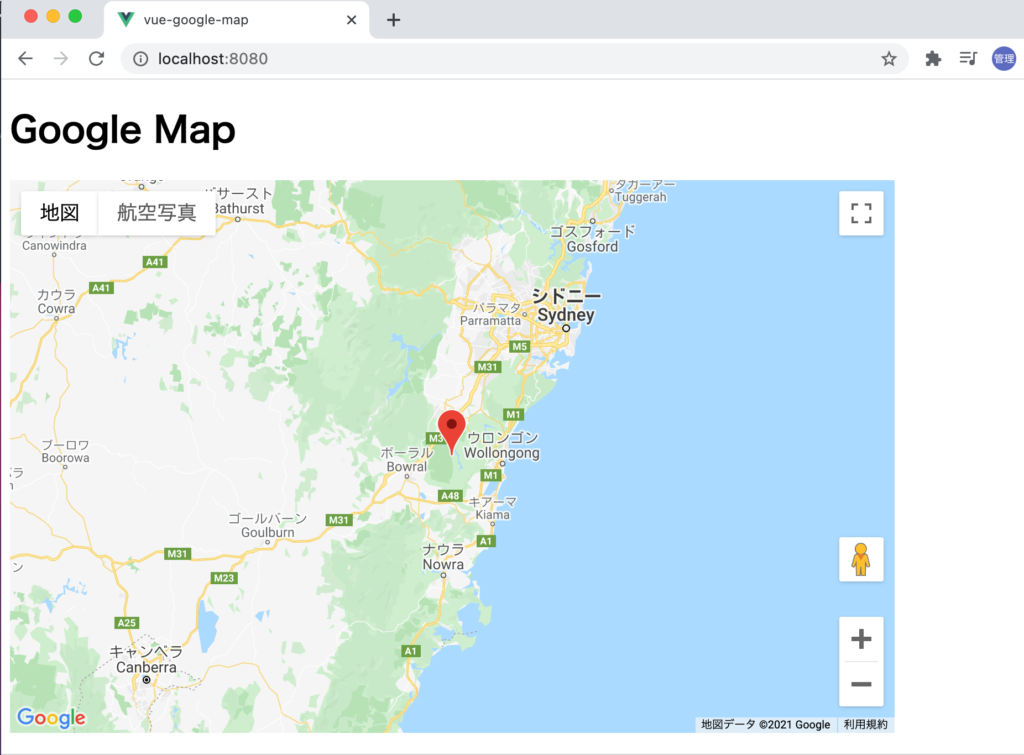The image size is (1024, 755).
Task: Open the 利用規約 terms link
Action: 865,724
